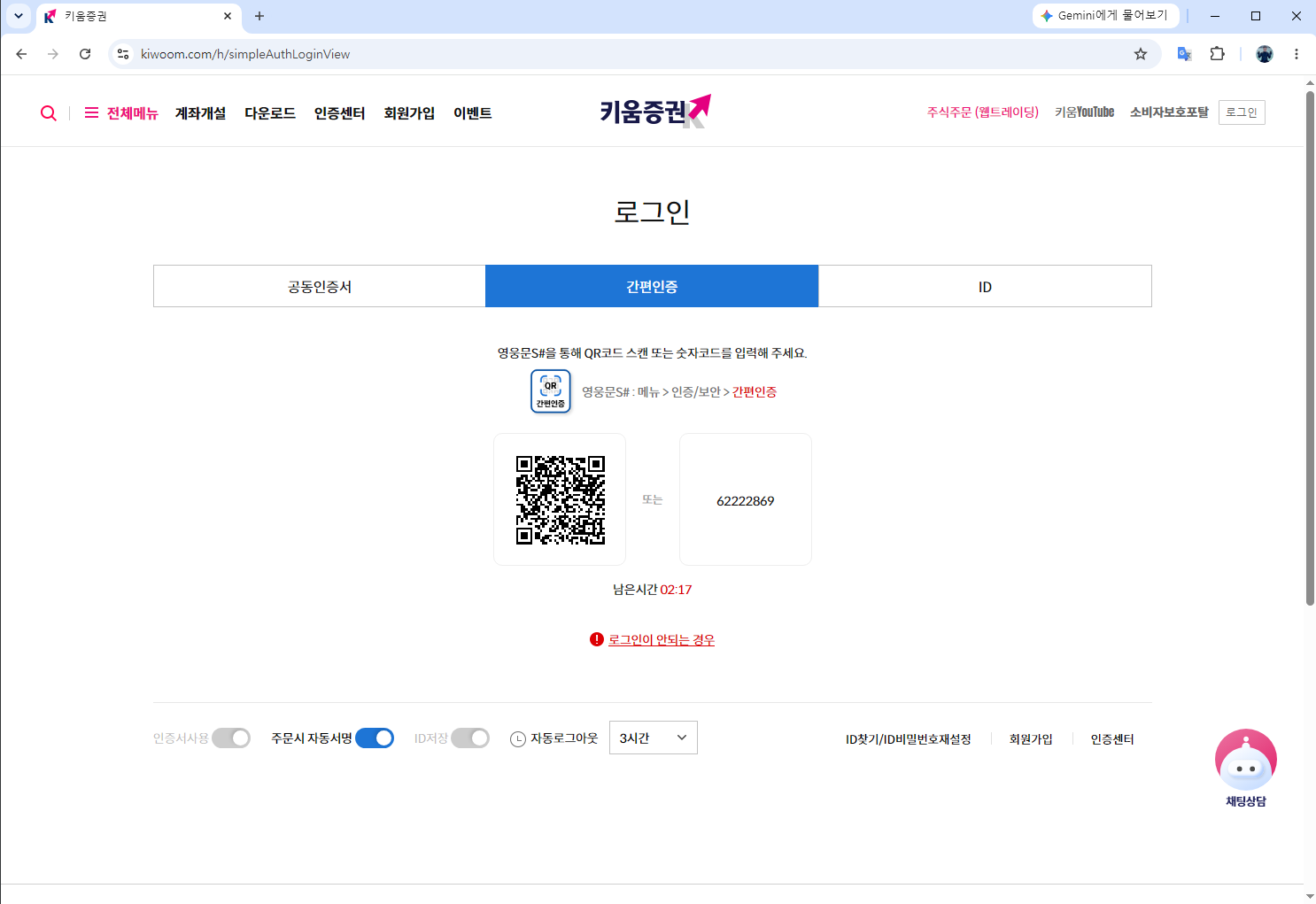The image size is (1316, 904).
Task: Expand the 3시간 auto-logout dropdown
Action: coord(654,738)
